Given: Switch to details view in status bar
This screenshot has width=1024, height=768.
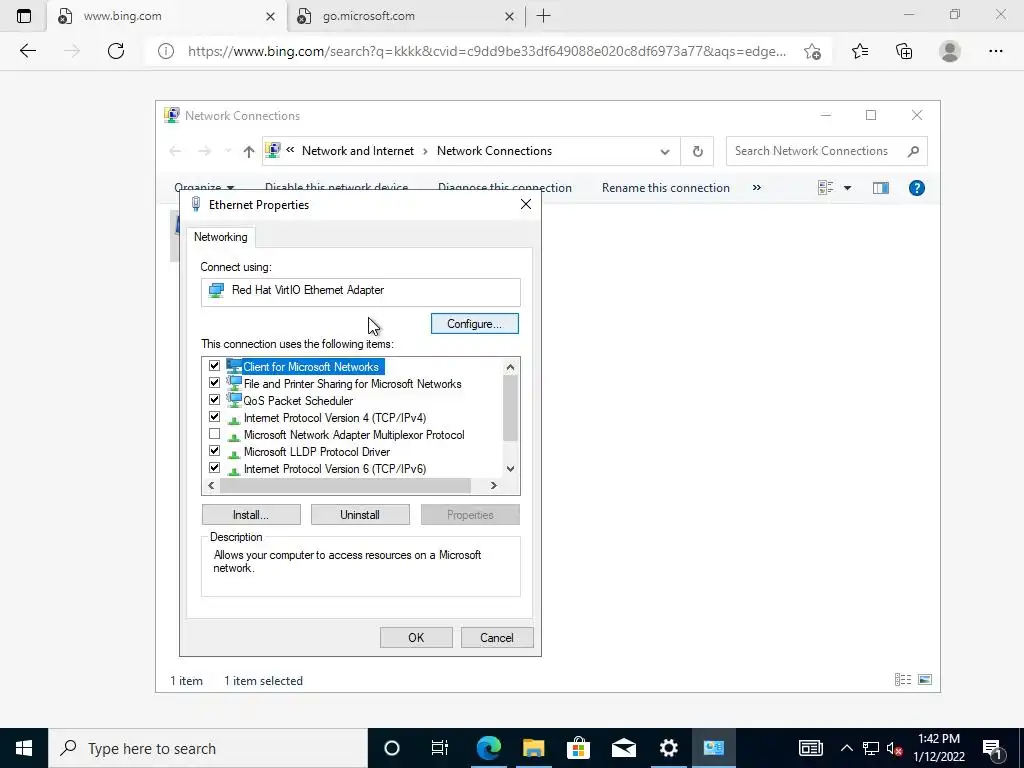Looking at the screenshot, I should 903,680.
